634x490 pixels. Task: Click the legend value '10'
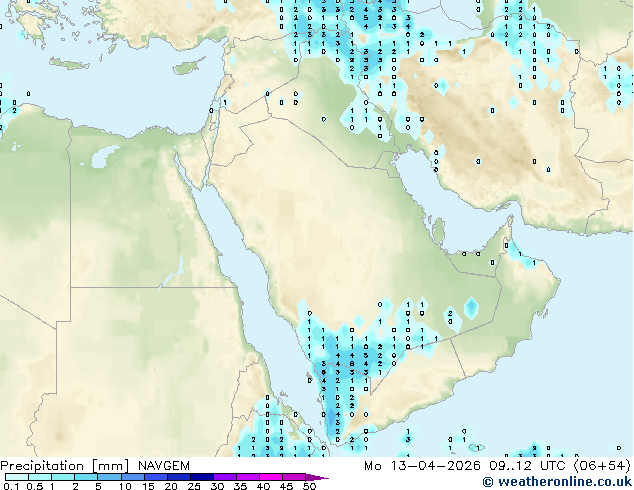[x=125, y=486]
